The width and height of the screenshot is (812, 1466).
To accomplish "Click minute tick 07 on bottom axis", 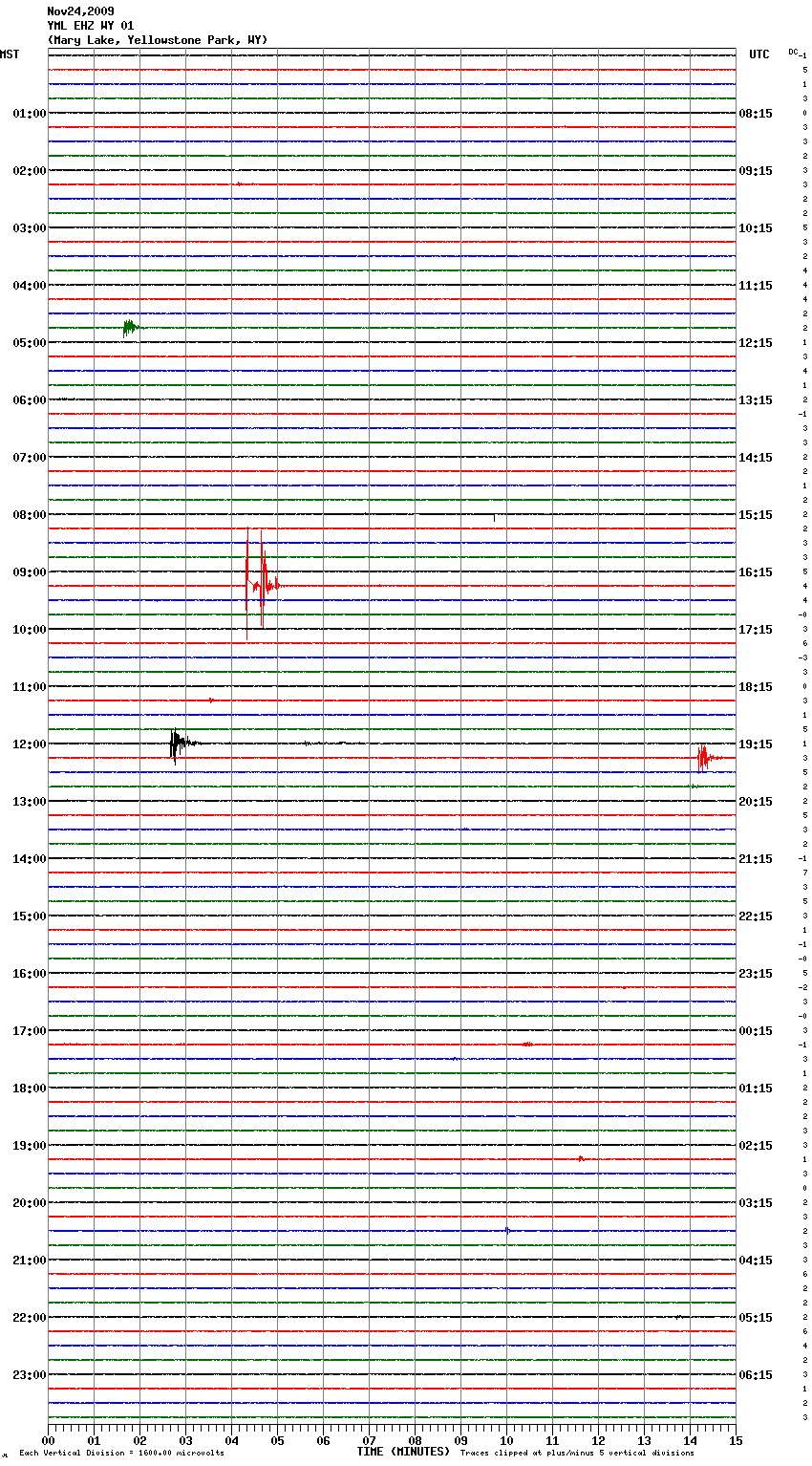I will [x=369, y=1440].
